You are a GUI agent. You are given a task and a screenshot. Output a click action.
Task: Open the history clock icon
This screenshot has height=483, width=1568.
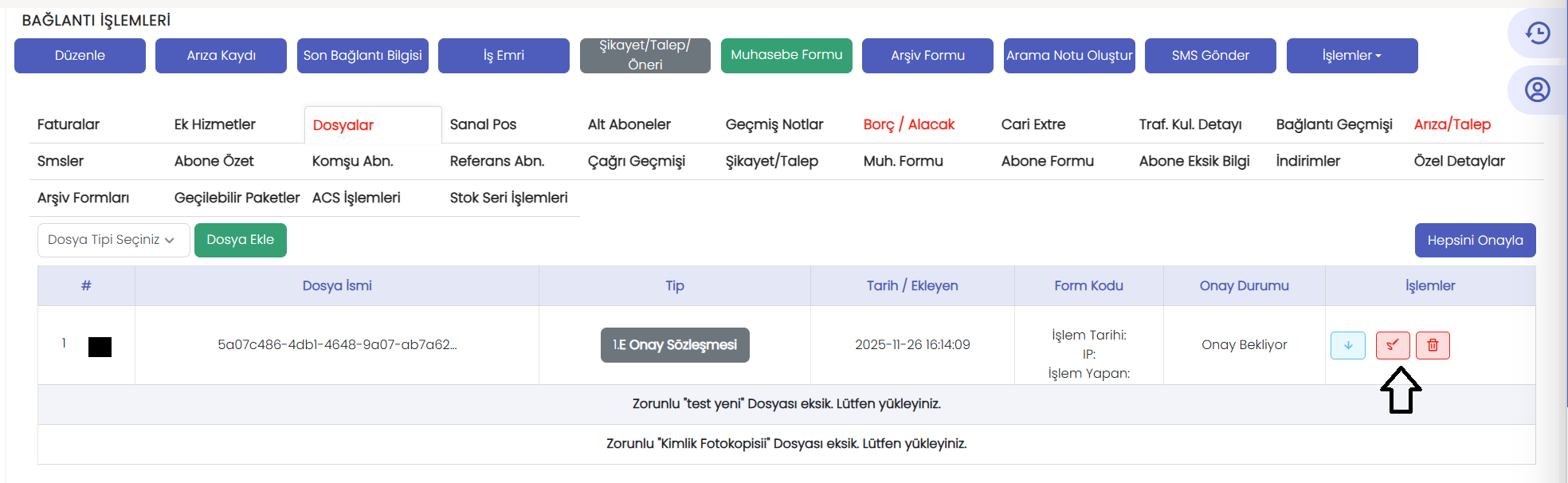[1537, 33]
